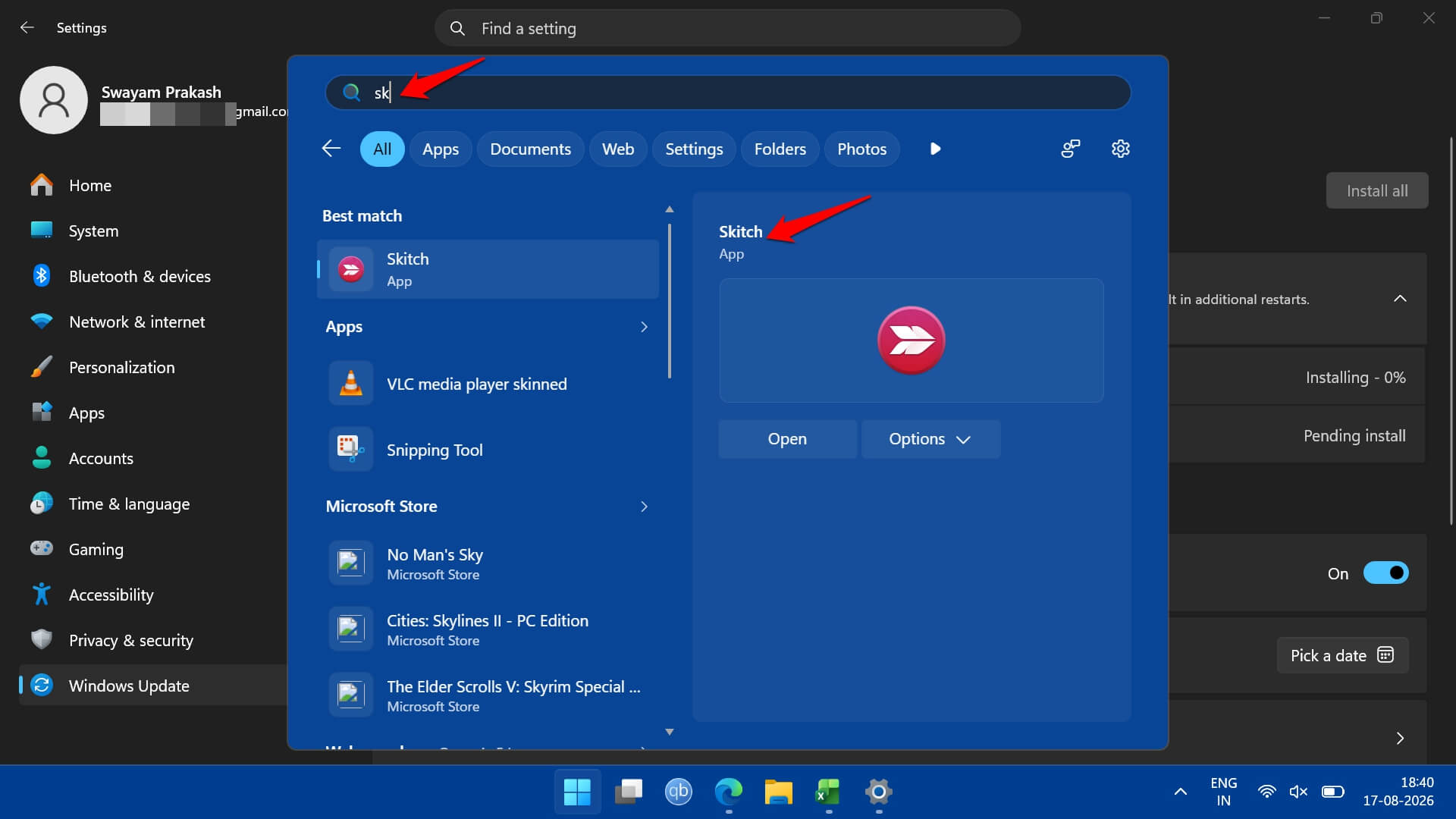Open Accessibility settings
Image resolution: width=1456 pixels, height=819 pixels.
[153, 595]
